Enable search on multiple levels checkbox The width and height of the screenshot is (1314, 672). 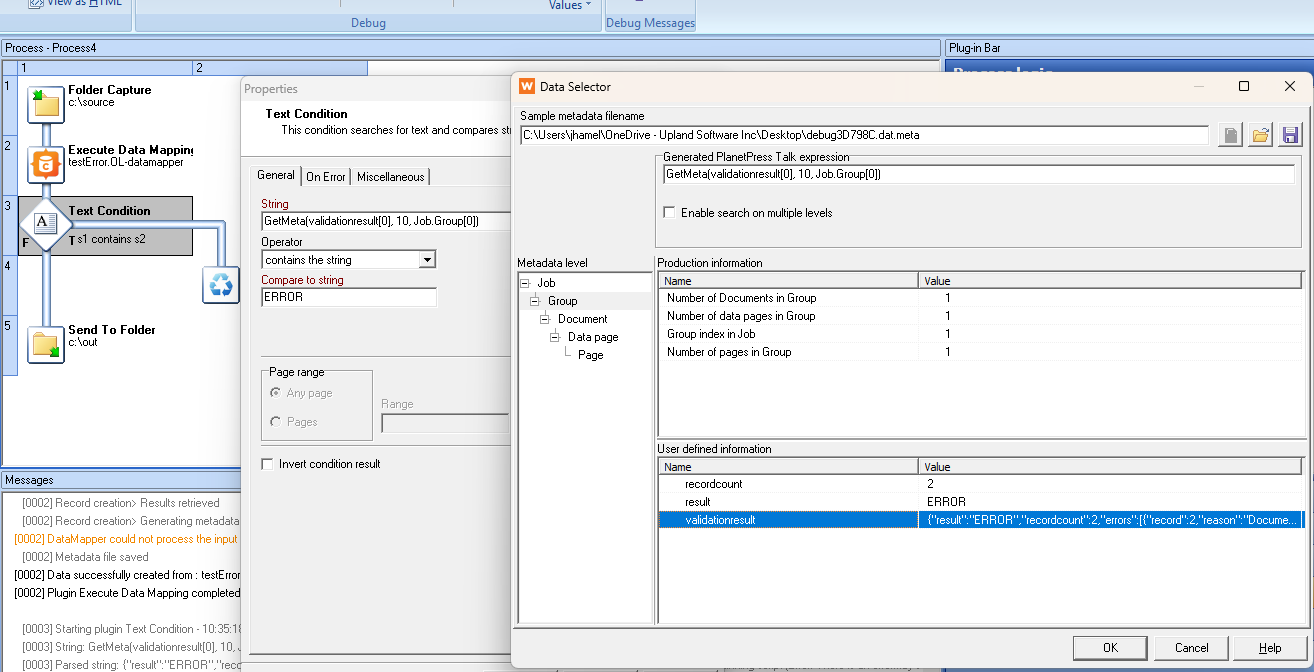[x=670, y=213]
